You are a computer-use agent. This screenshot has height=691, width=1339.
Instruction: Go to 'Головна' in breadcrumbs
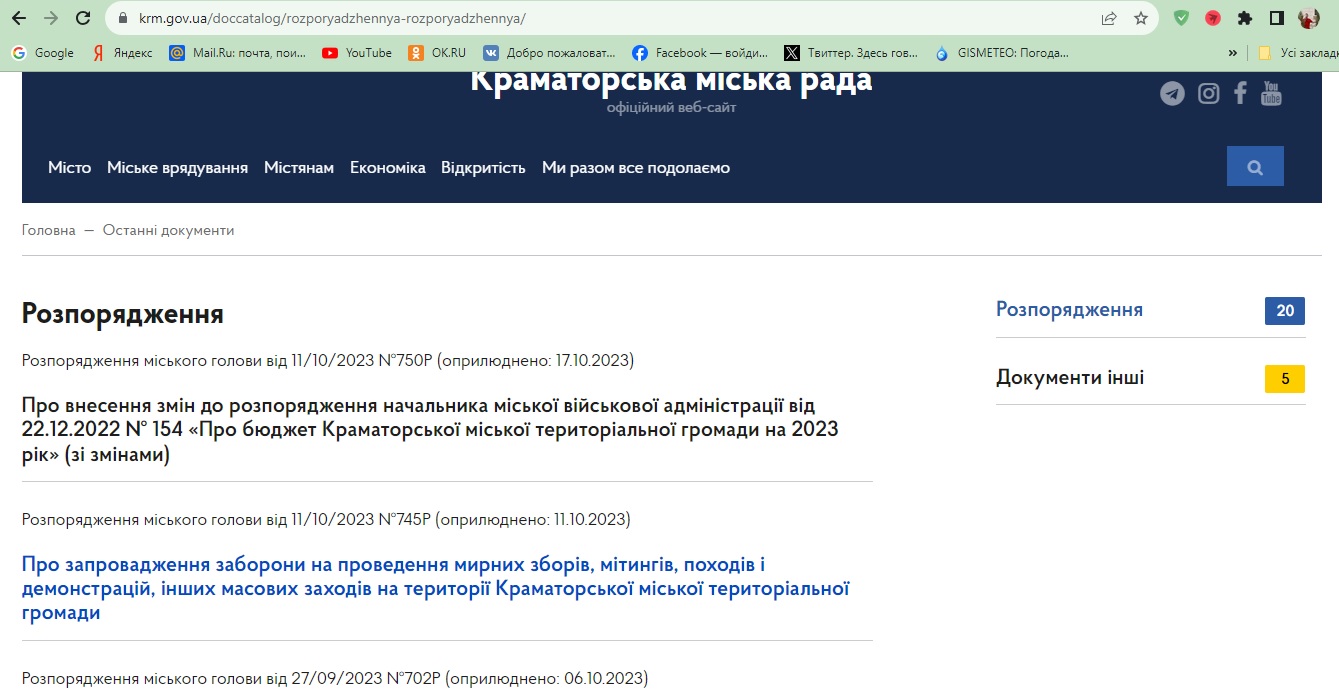48,230
